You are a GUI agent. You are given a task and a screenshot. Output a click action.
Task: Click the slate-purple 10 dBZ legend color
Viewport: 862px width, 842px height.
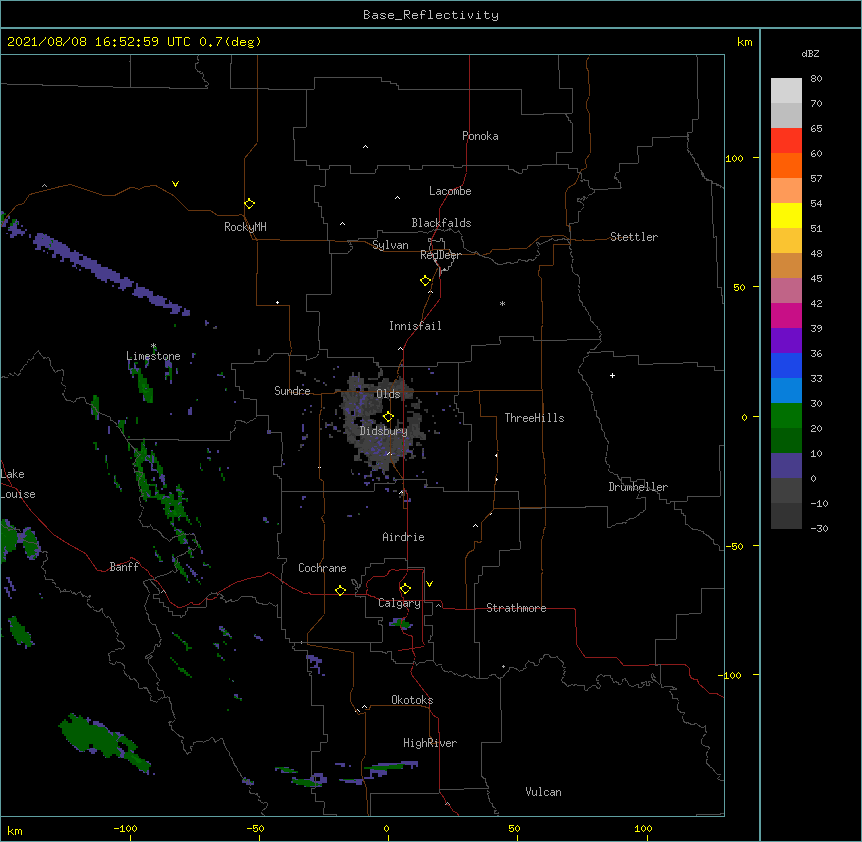(786, 466)
